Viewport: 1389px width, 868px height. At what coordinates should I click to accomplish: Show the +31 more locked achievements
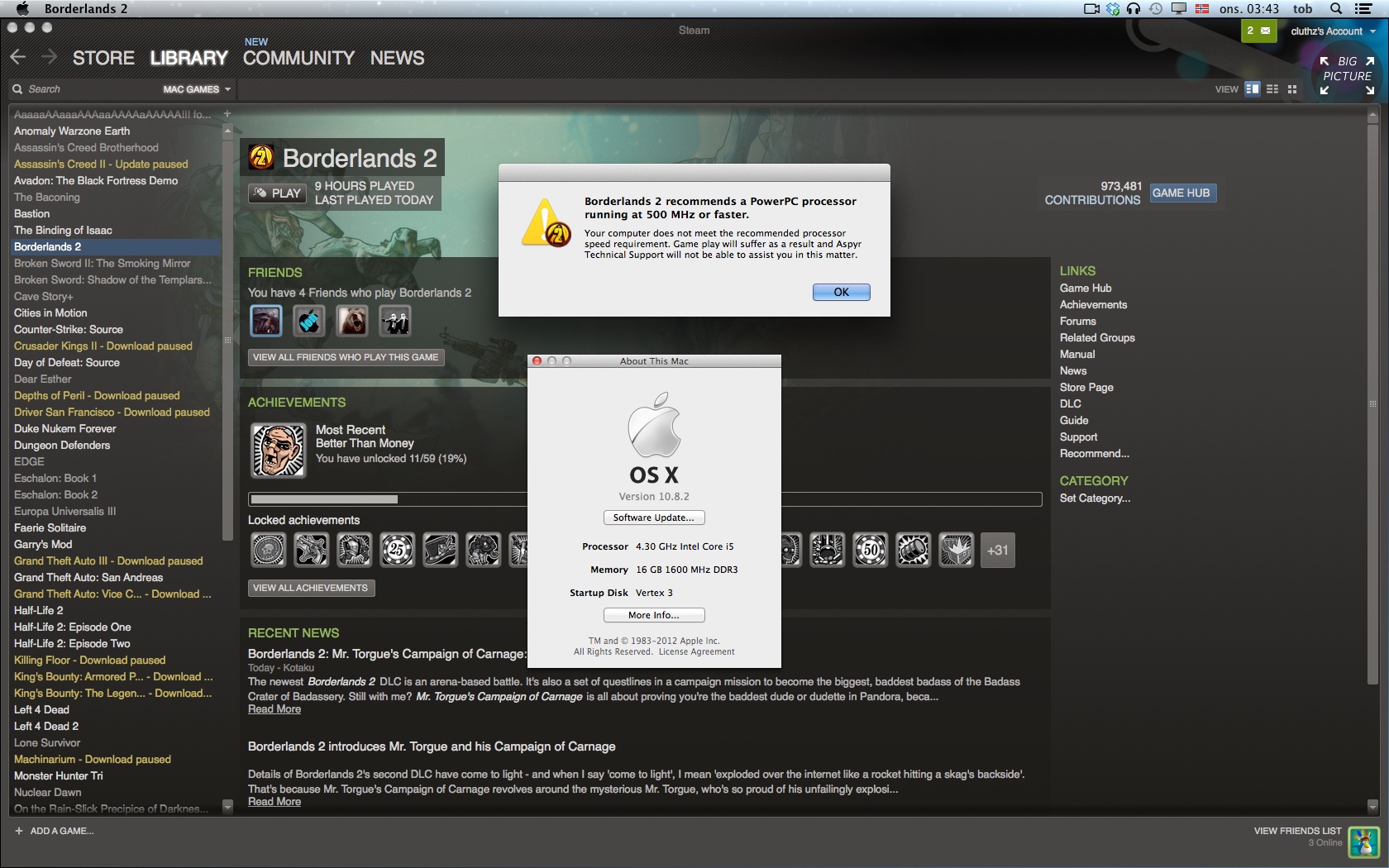coord(998,550)
